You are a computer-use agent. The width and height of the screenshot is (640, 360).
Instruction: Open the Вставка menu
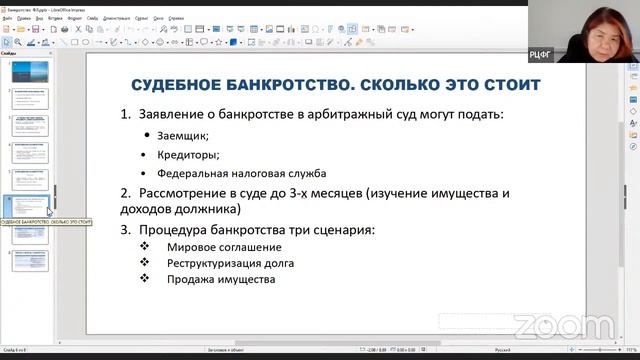click(55, 18)
